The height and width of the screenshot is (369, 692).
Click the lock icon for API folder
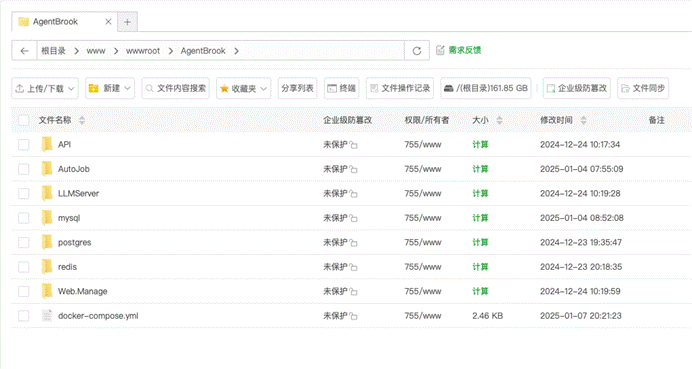(354, 145)
